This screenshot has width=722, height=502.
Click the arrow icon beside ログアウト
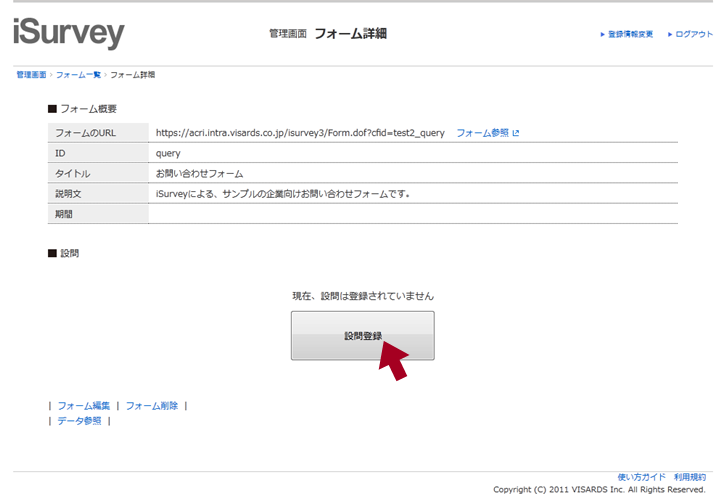[671, 35]
